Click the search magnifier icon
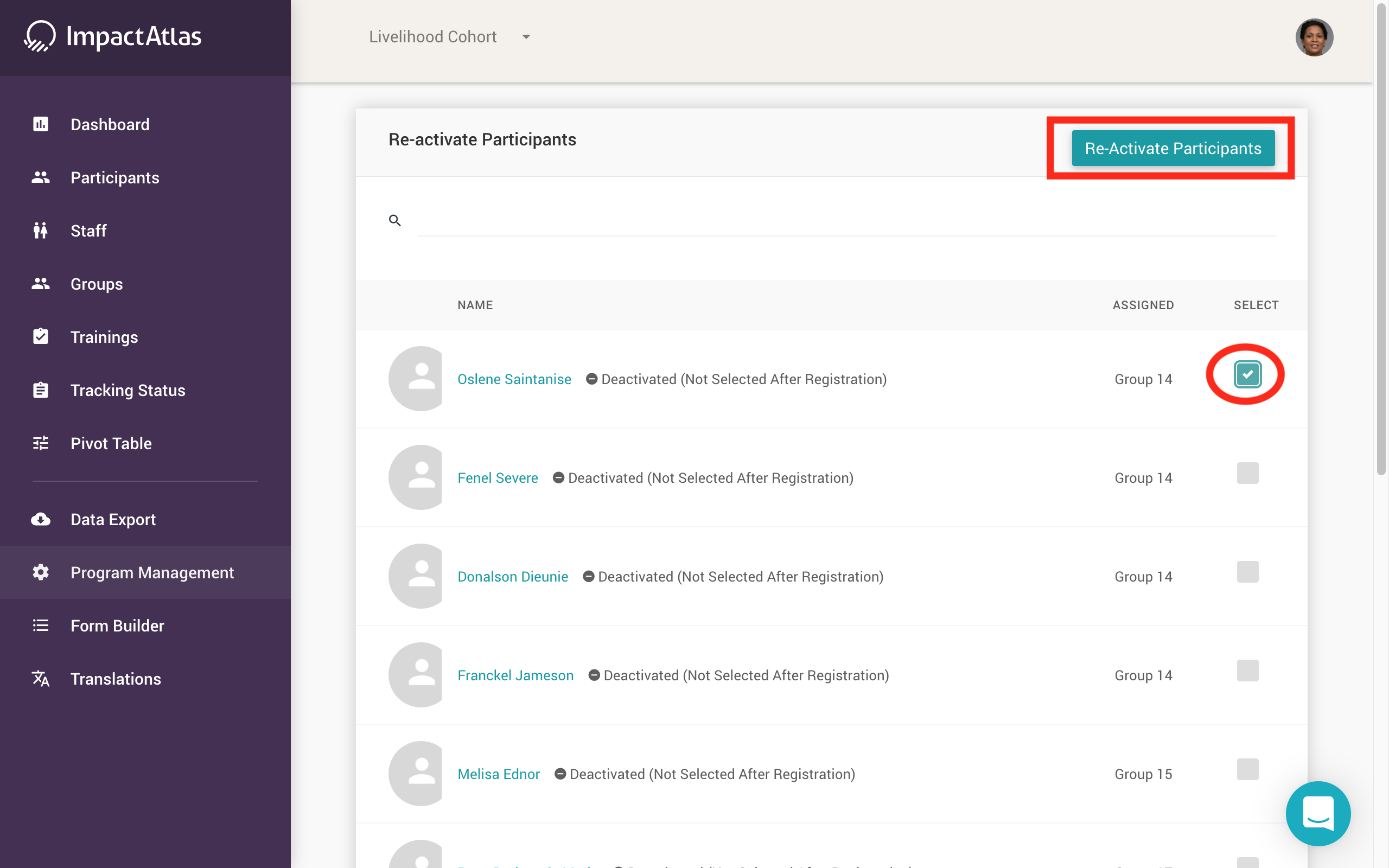Viewport: 1389px width, 868px height. tap(395, 220)
